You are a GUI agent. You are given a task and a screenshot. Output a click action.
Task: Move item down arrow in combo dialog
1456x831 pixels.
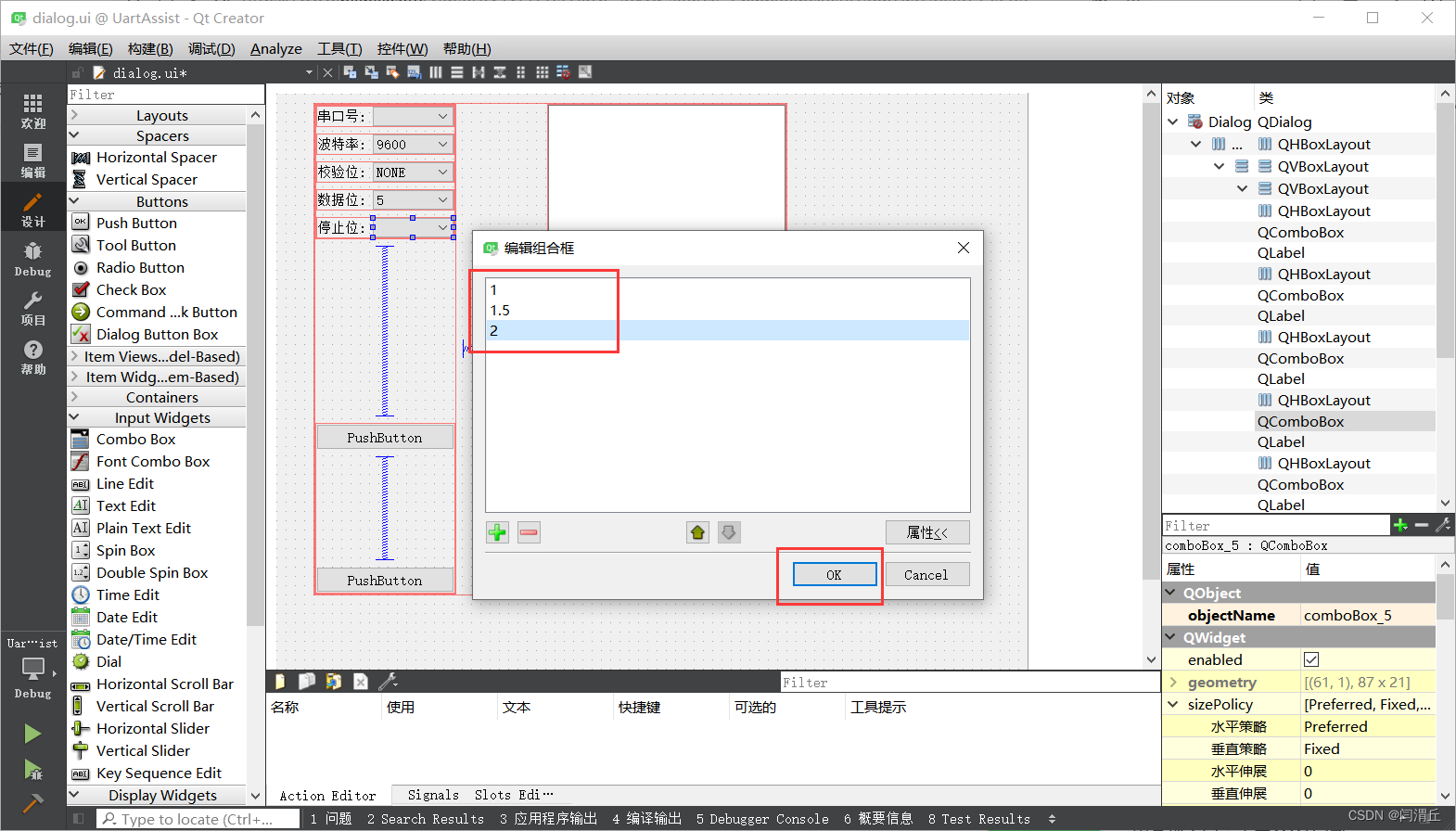coord(729,532)
